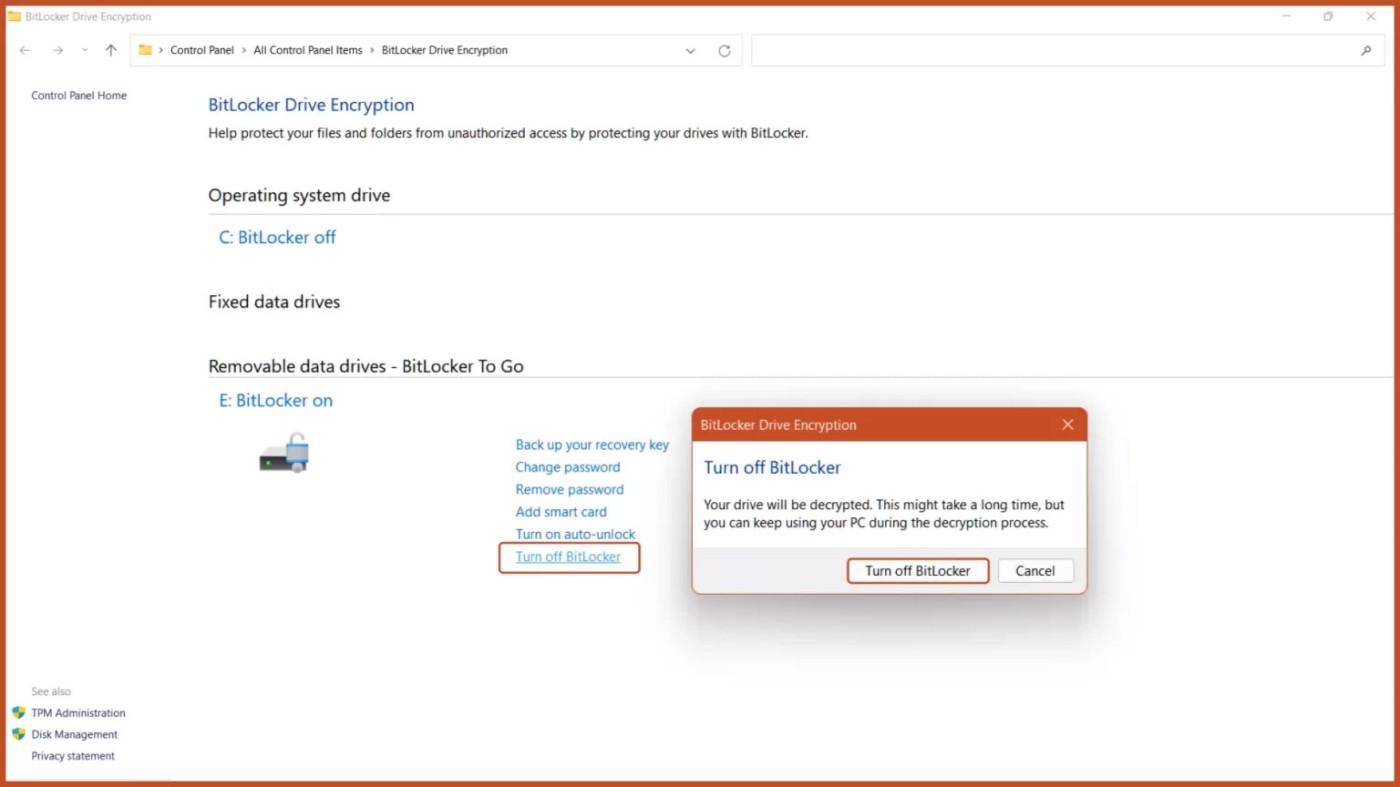Refresh the Control Panel page
1400x787 pixels.
[724, 51]
